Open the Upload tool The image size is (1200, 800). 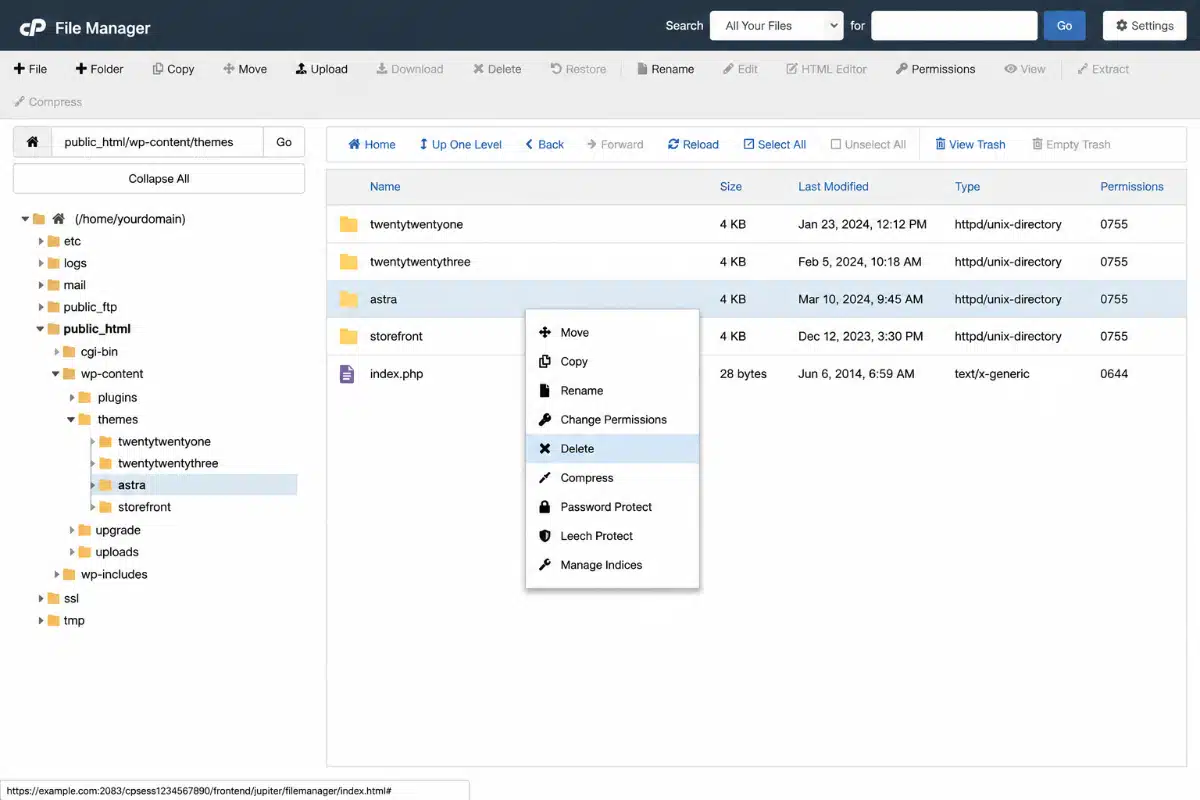pos(321,69)
